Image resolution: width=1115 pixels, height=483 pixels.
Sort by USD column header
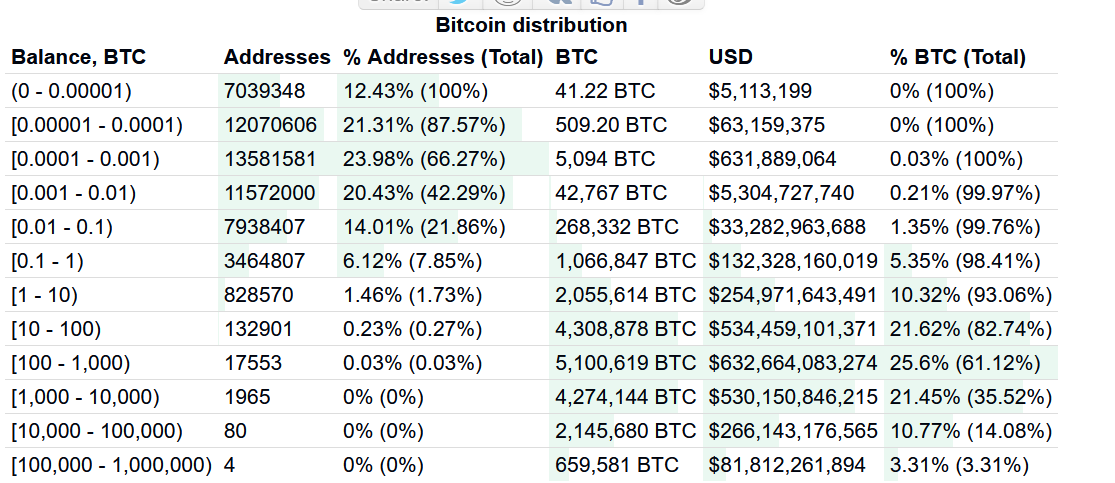point(730,57)
